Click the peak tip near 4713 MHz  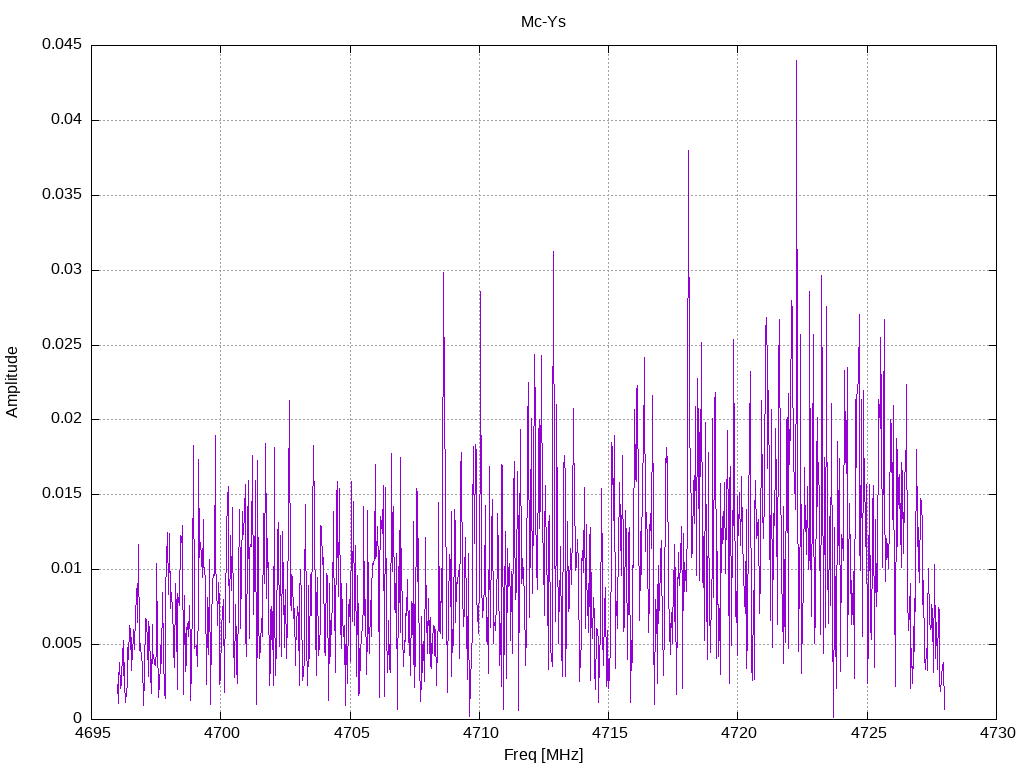553,251
